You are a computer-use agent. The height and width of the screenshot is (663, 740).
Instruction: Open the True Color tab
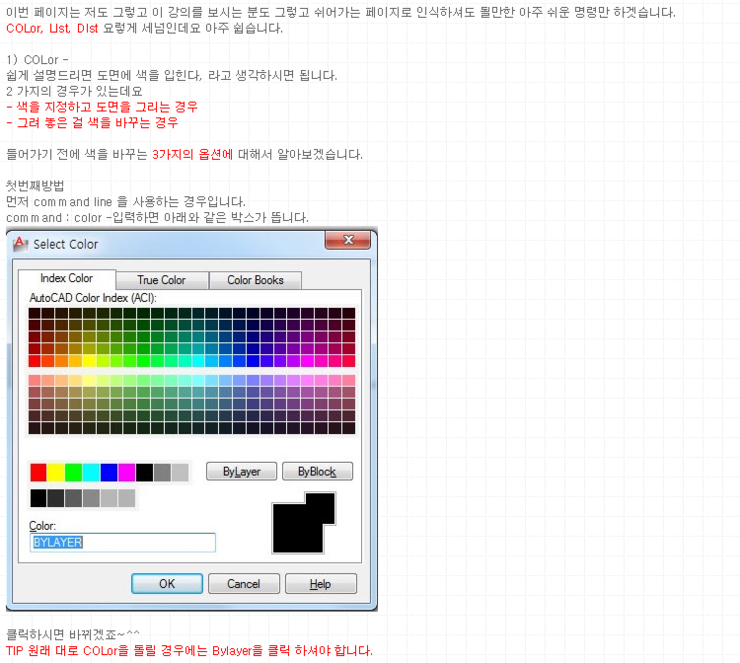(161, 280)
